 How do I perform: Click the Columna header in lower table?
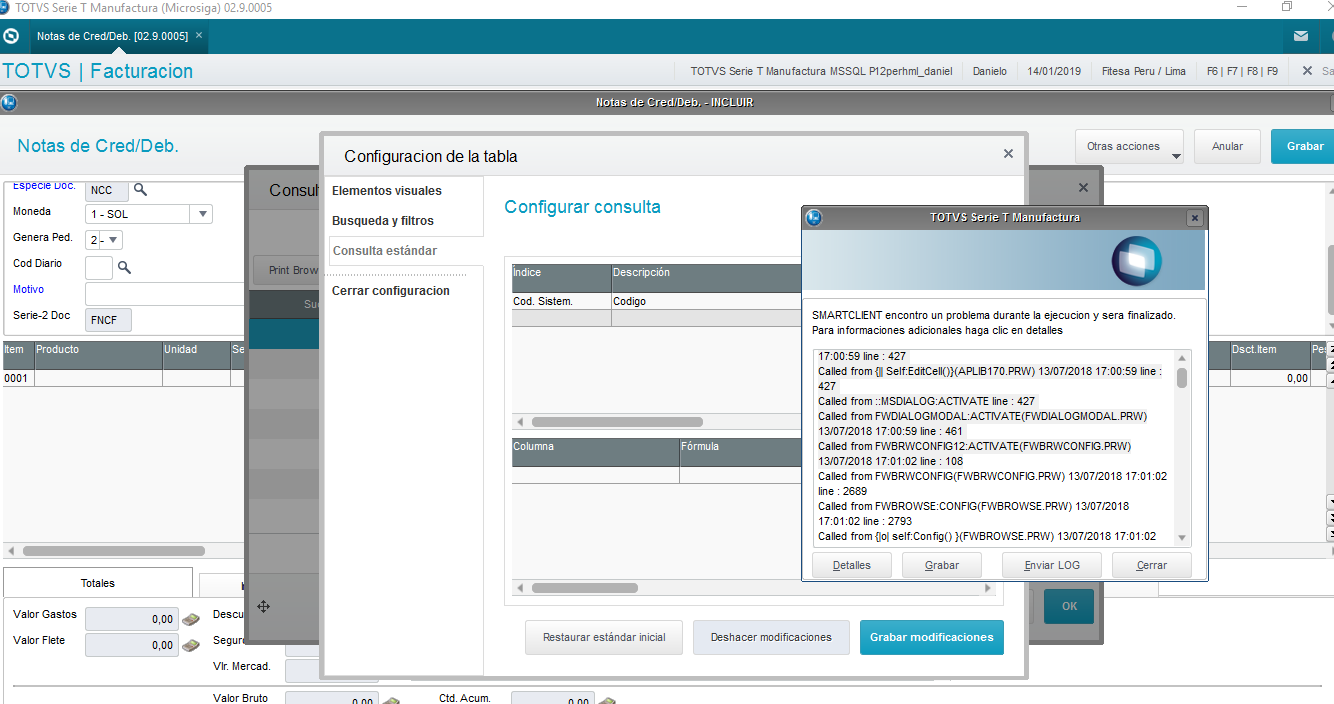click(x=596, y=453)
